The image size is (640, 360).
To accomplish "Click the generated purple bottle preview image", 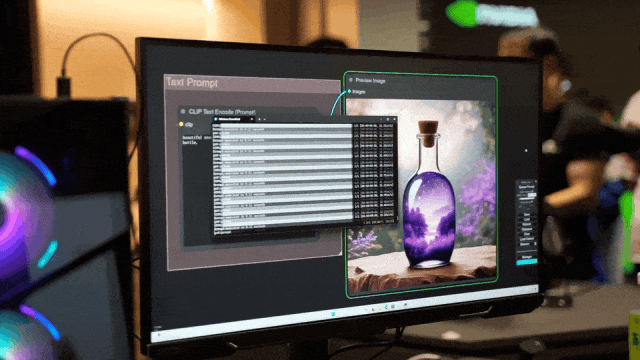I will click(421, 195).
